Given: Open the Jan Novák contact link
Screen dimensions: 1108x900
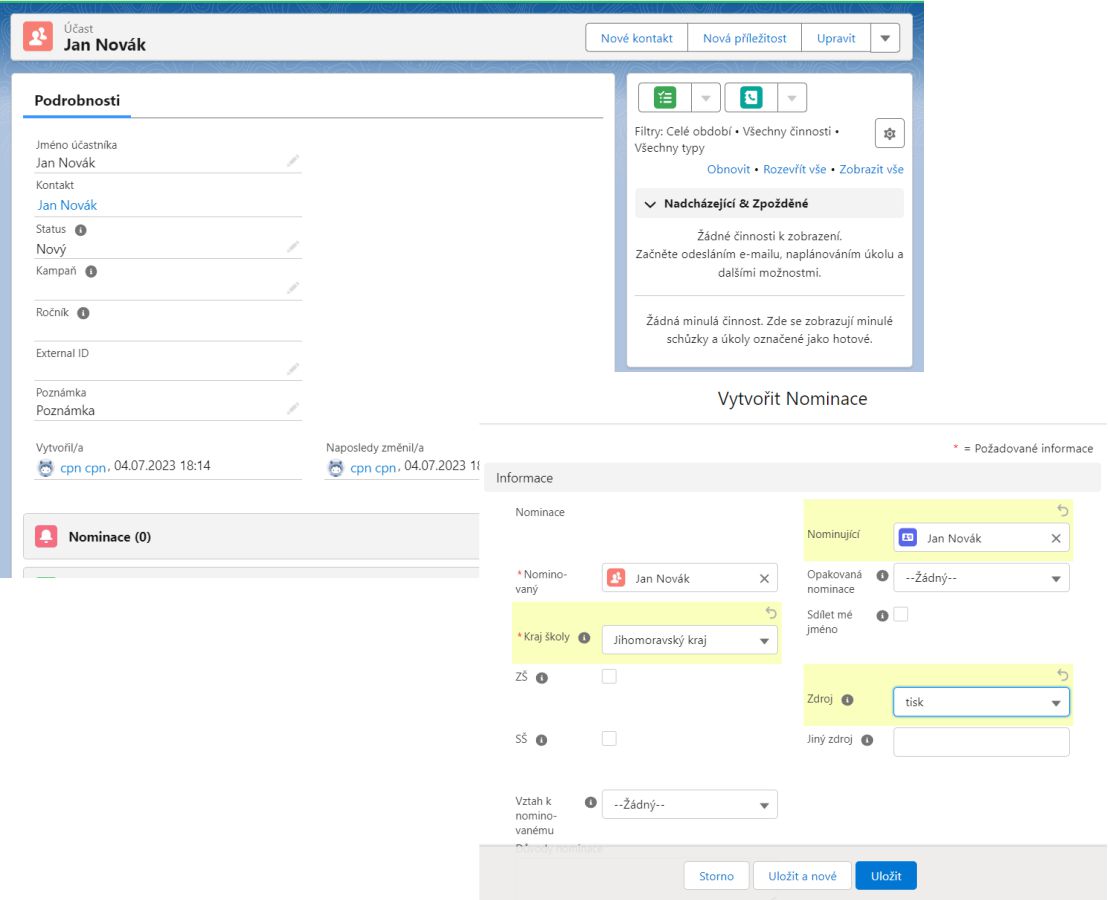Looking at the screenshot, I should pyautogui.click(x=67, y=205).
